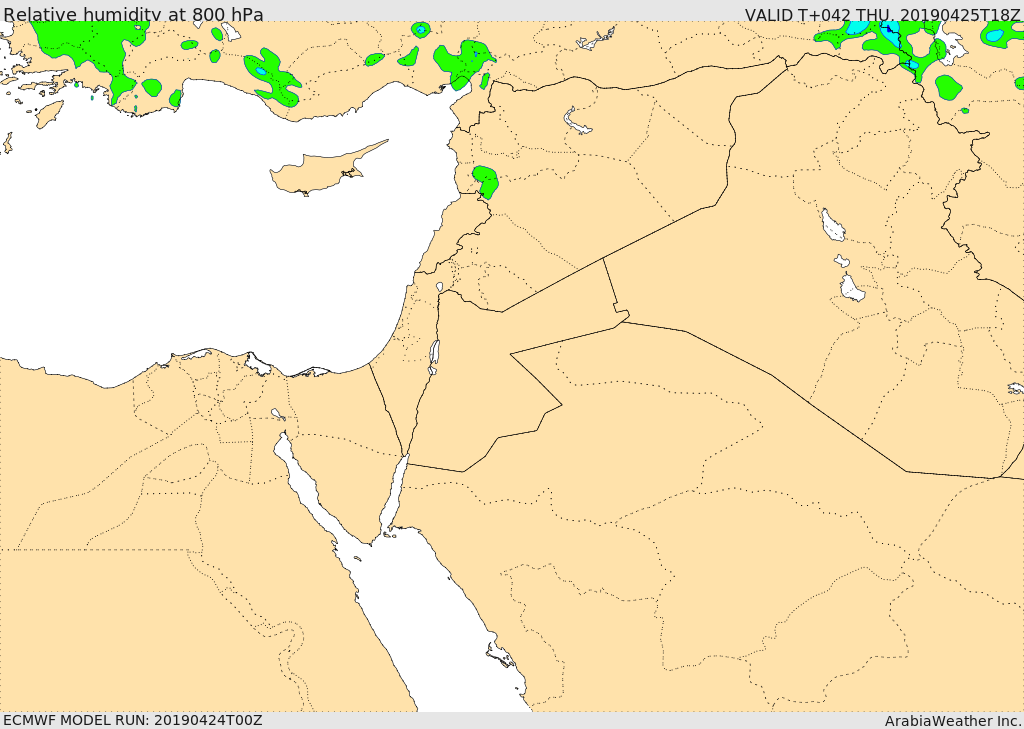Click the green humidity patch near Lebanon's coast
The image size is (1024, 729).
(485, 182)
